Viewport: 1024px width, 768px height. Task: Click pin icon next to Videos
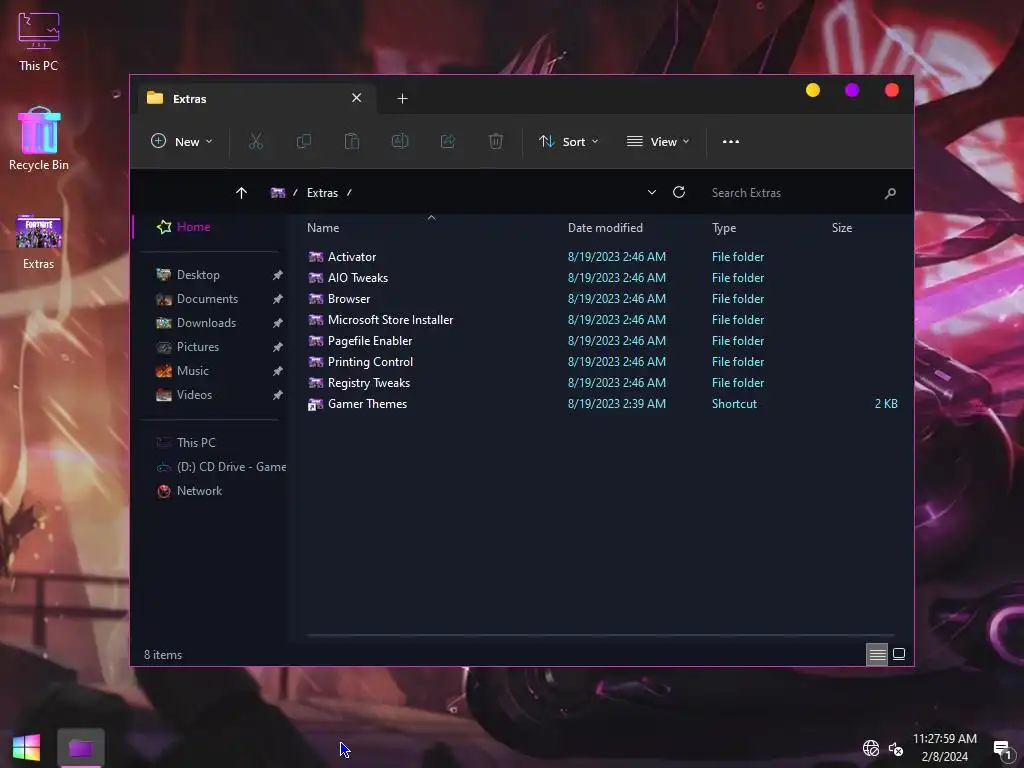point(278,395)
